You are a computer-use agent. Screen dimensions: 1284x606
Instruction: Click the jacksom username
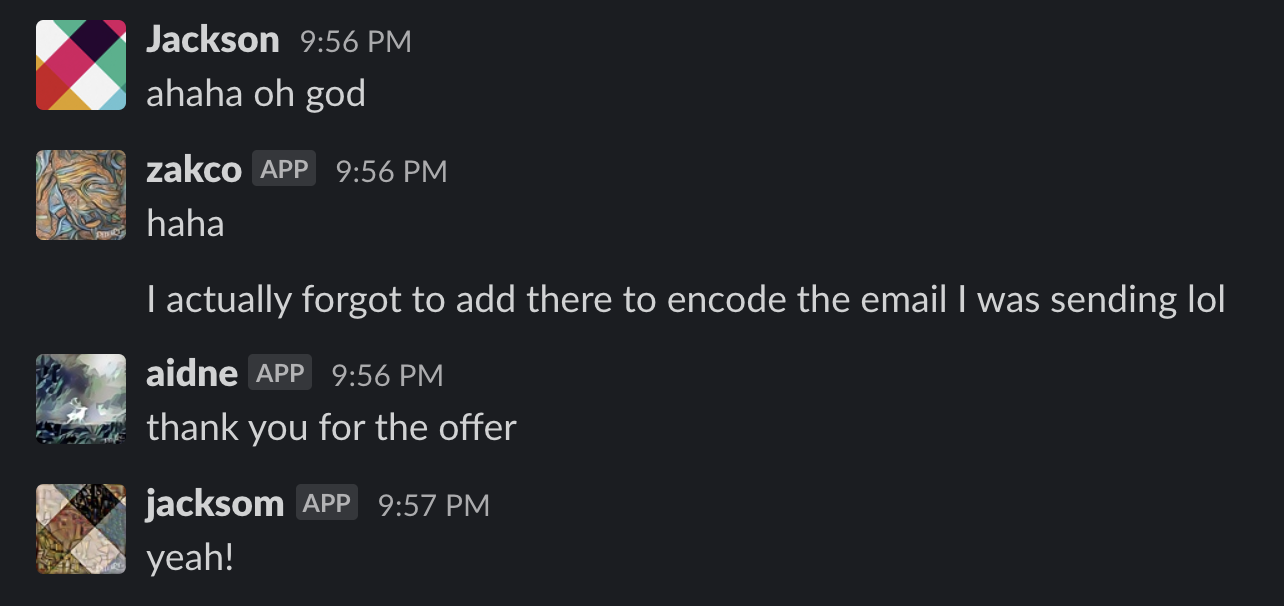[x=215, y=504]
